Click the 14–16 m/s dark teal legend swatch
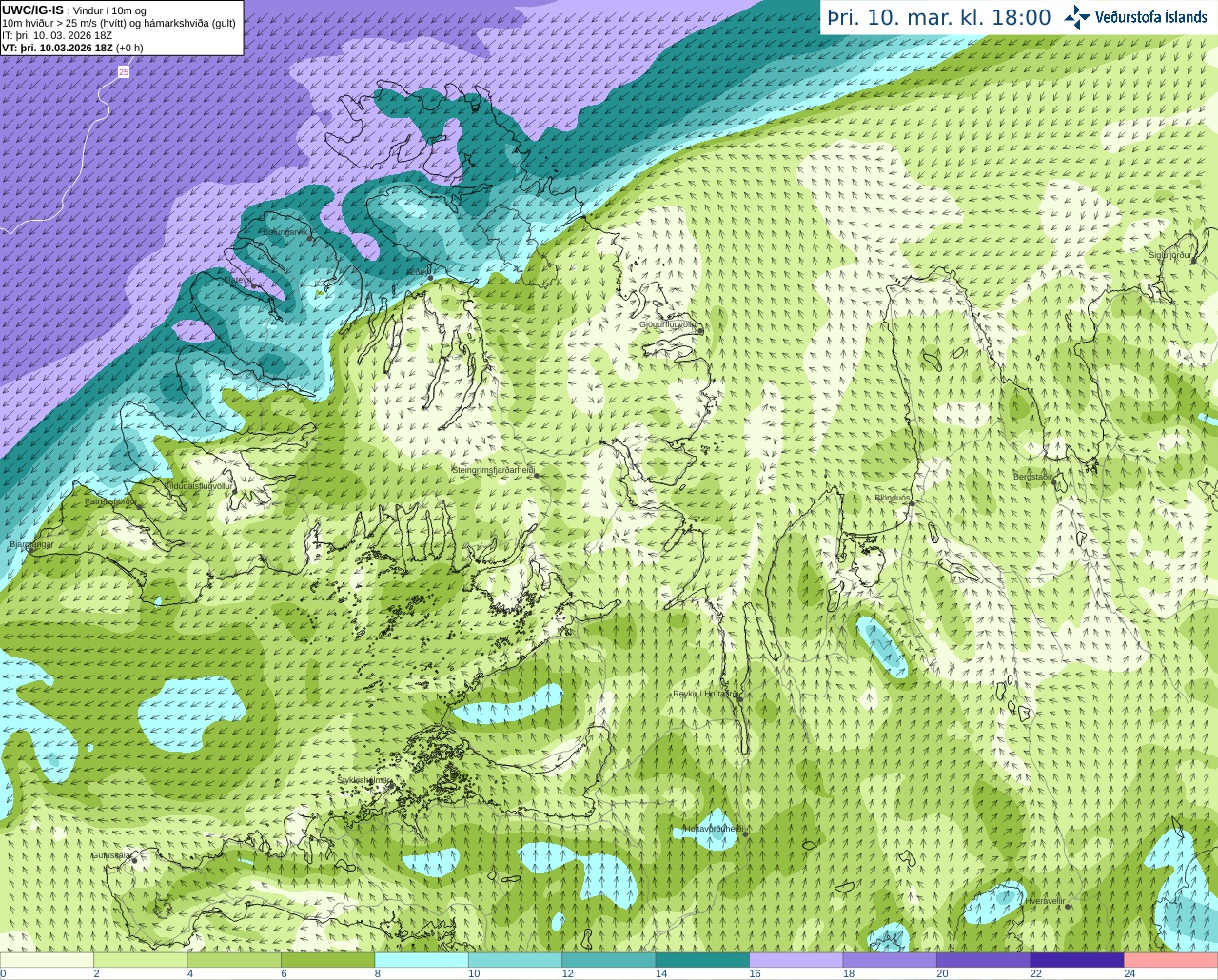The height and width of the screenshot is (980, 1218). pos(703,960)
